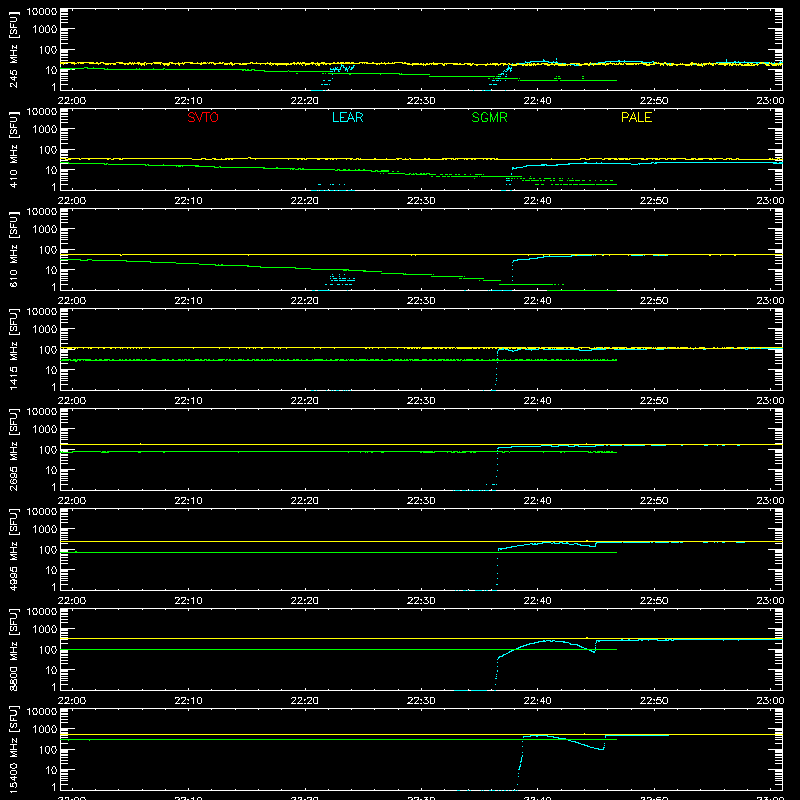Select the 245 MHz [SFU] axis title
The image size is (800, 800).
click(x=13, y=49)
